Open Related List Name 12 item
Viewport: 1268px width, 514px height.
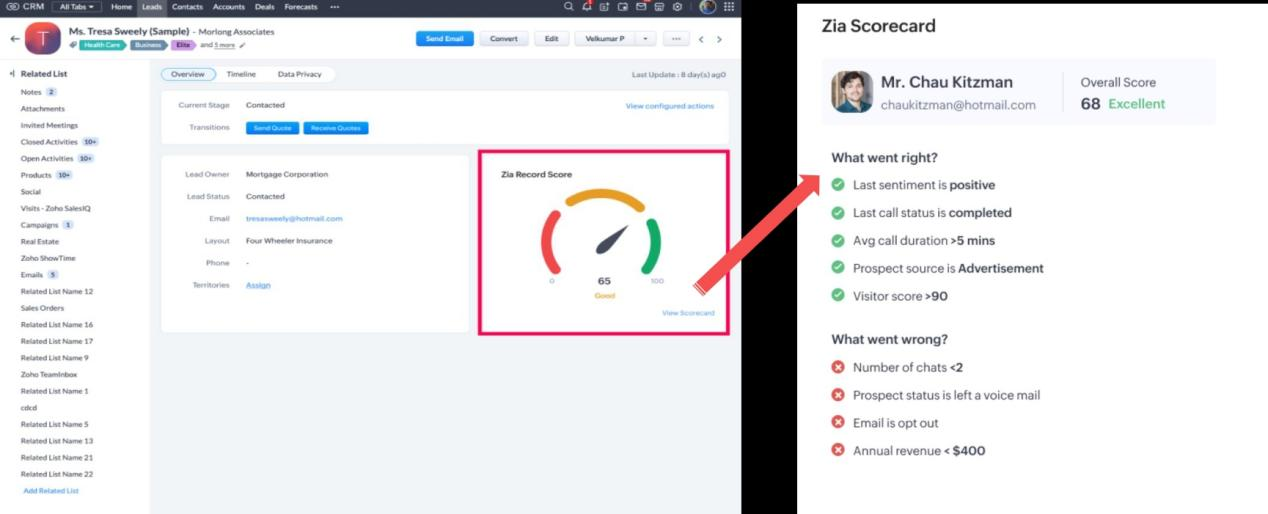coord(57,291)
